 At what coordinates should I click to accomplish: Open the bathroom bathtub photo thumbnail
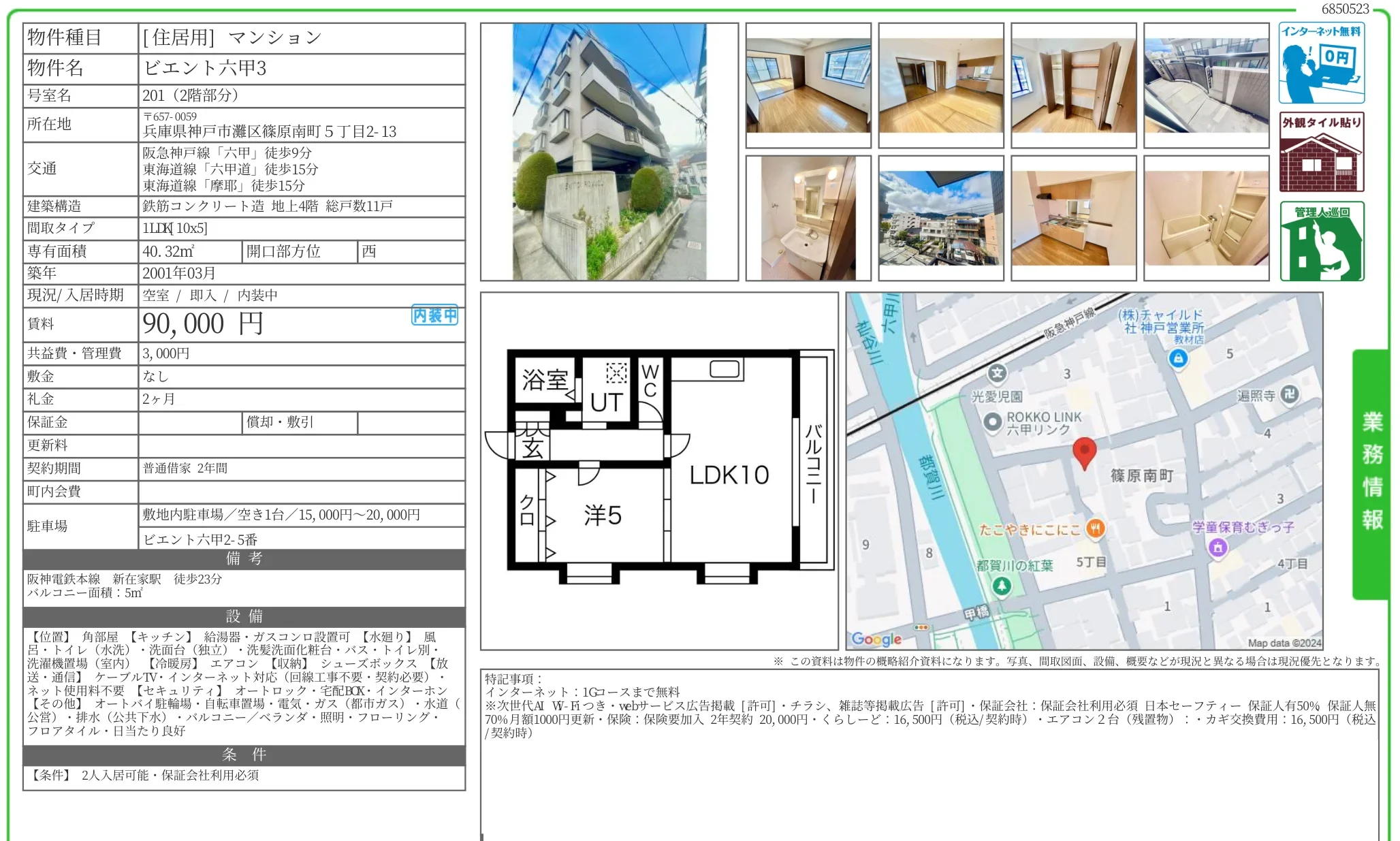[1207, 218]
